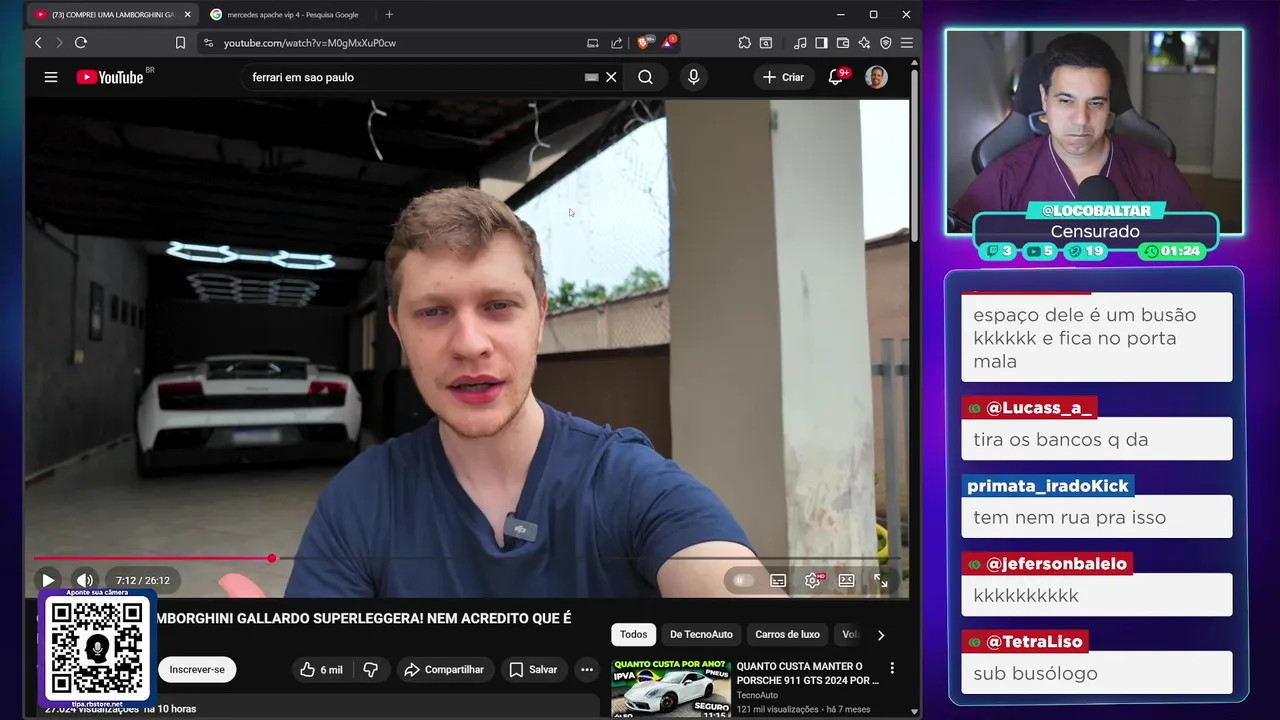Show more filter chips with arrow
Viewport: 1280px width, 720px height.
click(880, 634)
